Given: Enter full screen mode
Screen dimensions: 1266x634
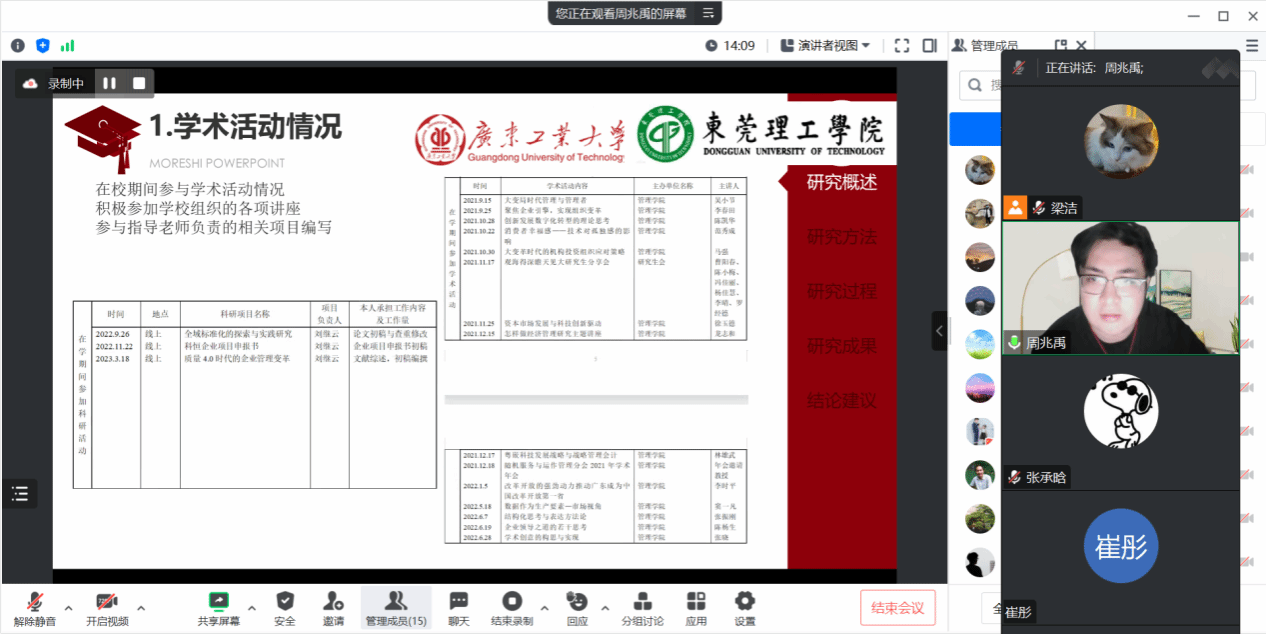Looking at the screenshot, I should pos(902,45).
